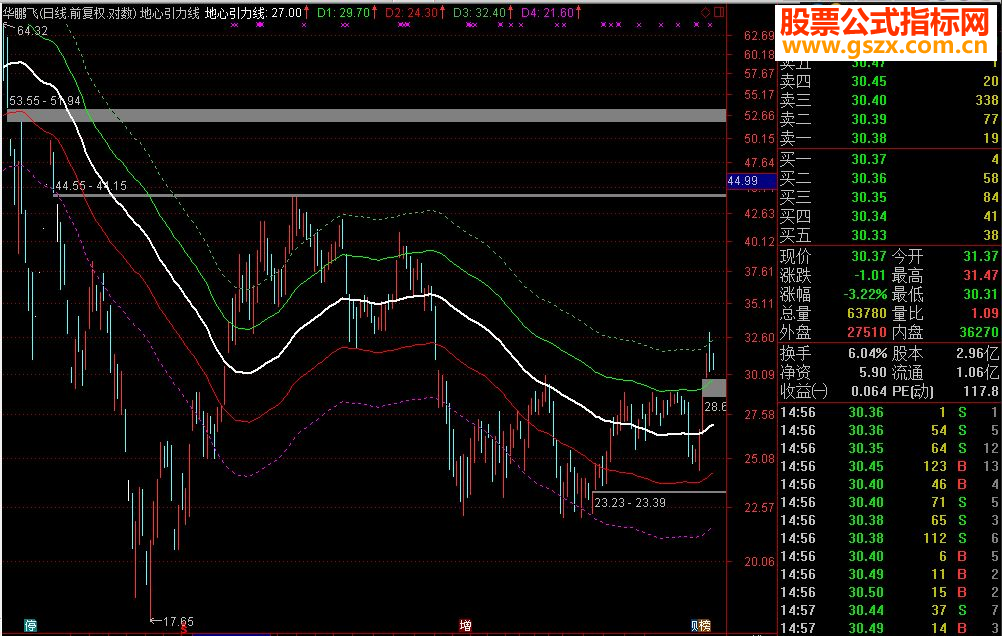Click the green D1: 29.70 indicator value

click(343, 13)
